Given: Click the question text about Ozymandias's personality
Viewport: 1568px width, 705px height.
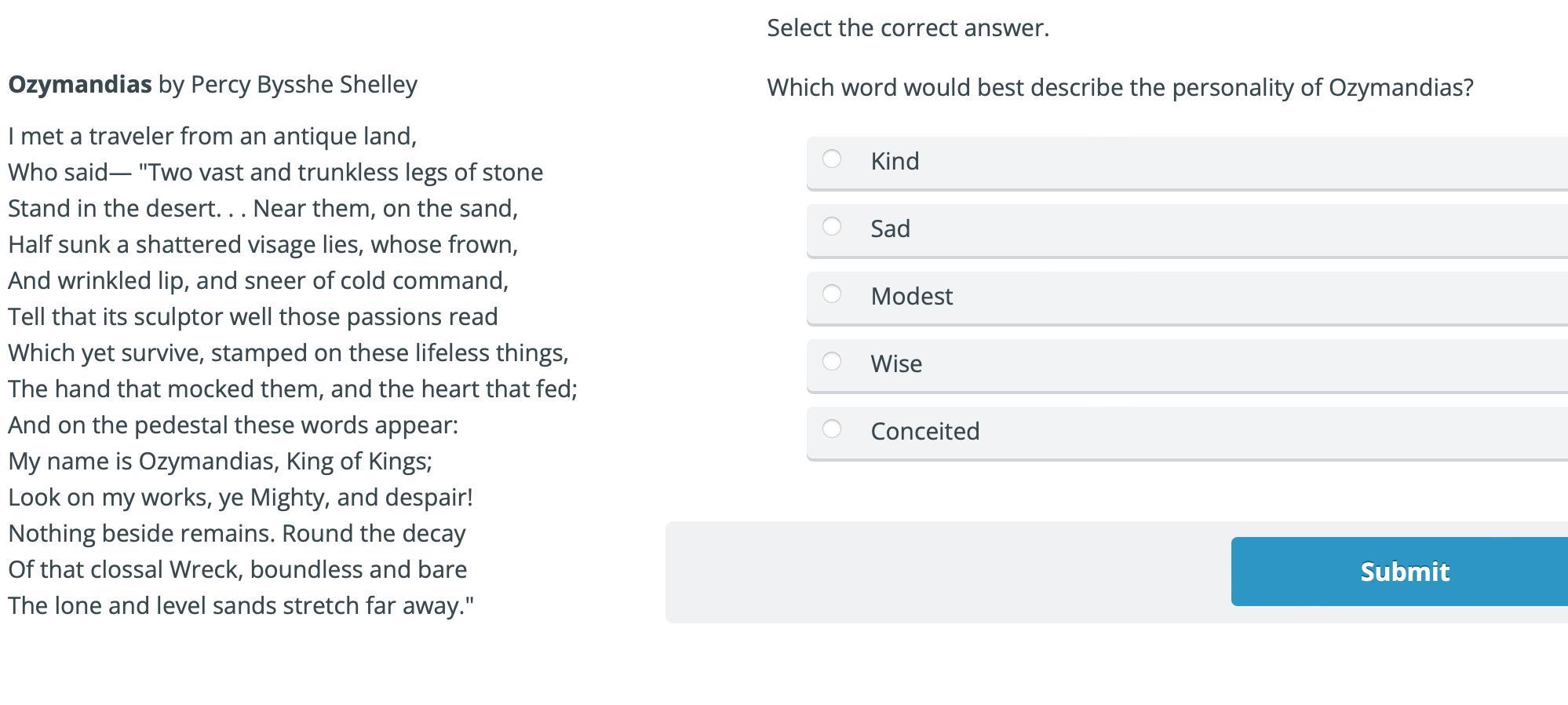Looking at the screenshot, I should coord(1120,87).
